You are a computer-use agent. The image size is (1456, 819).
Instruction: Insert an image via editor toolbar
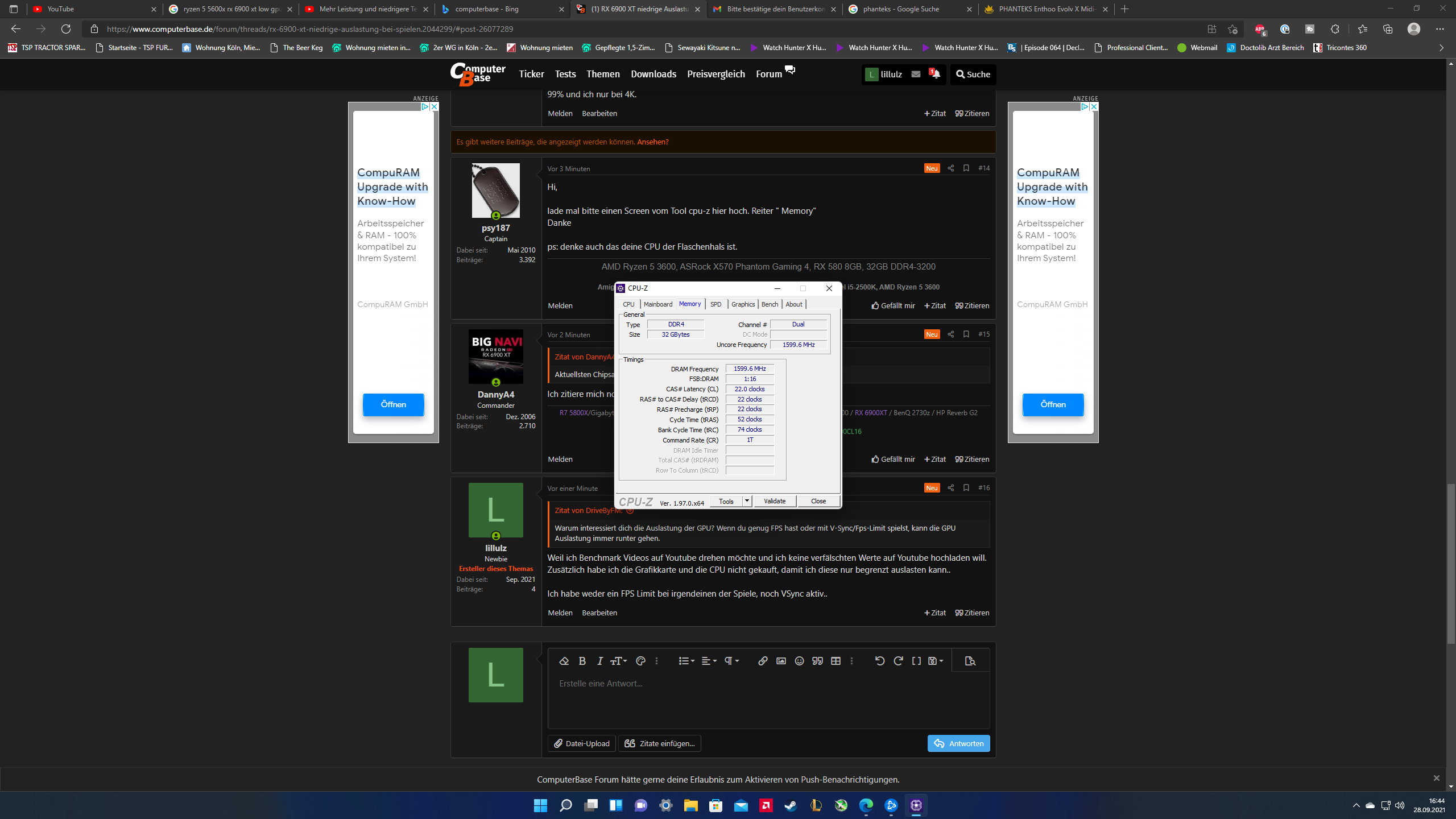pos(781,661)
